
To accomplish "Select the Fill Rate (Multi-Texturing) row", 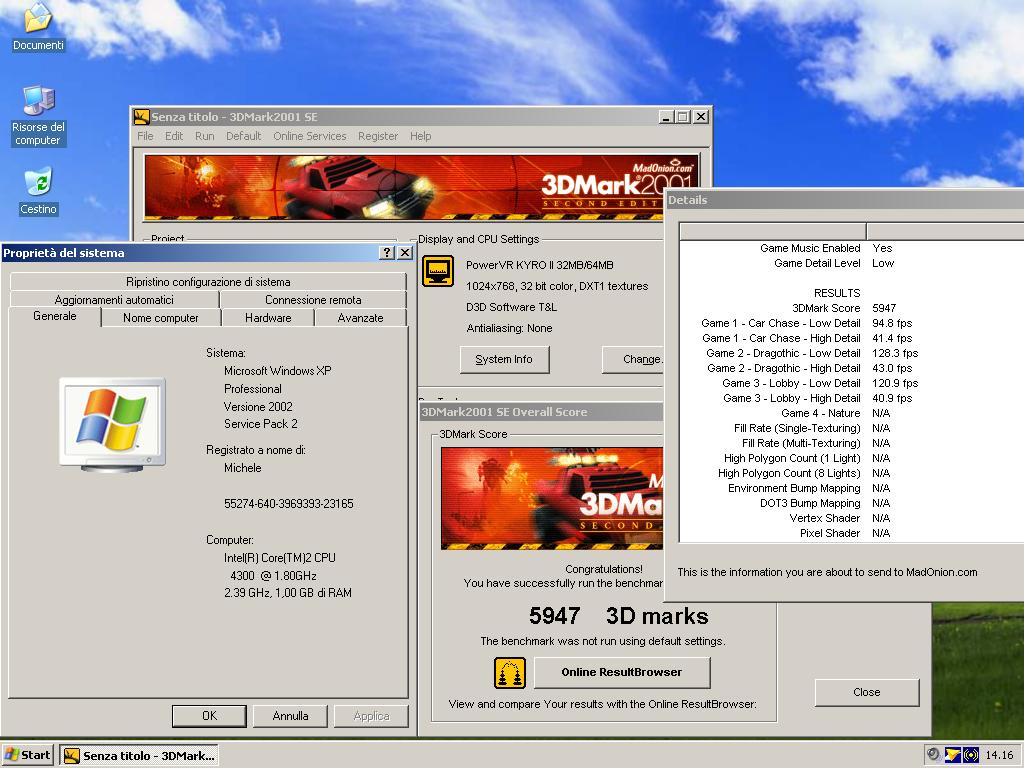I will point(852,443).
